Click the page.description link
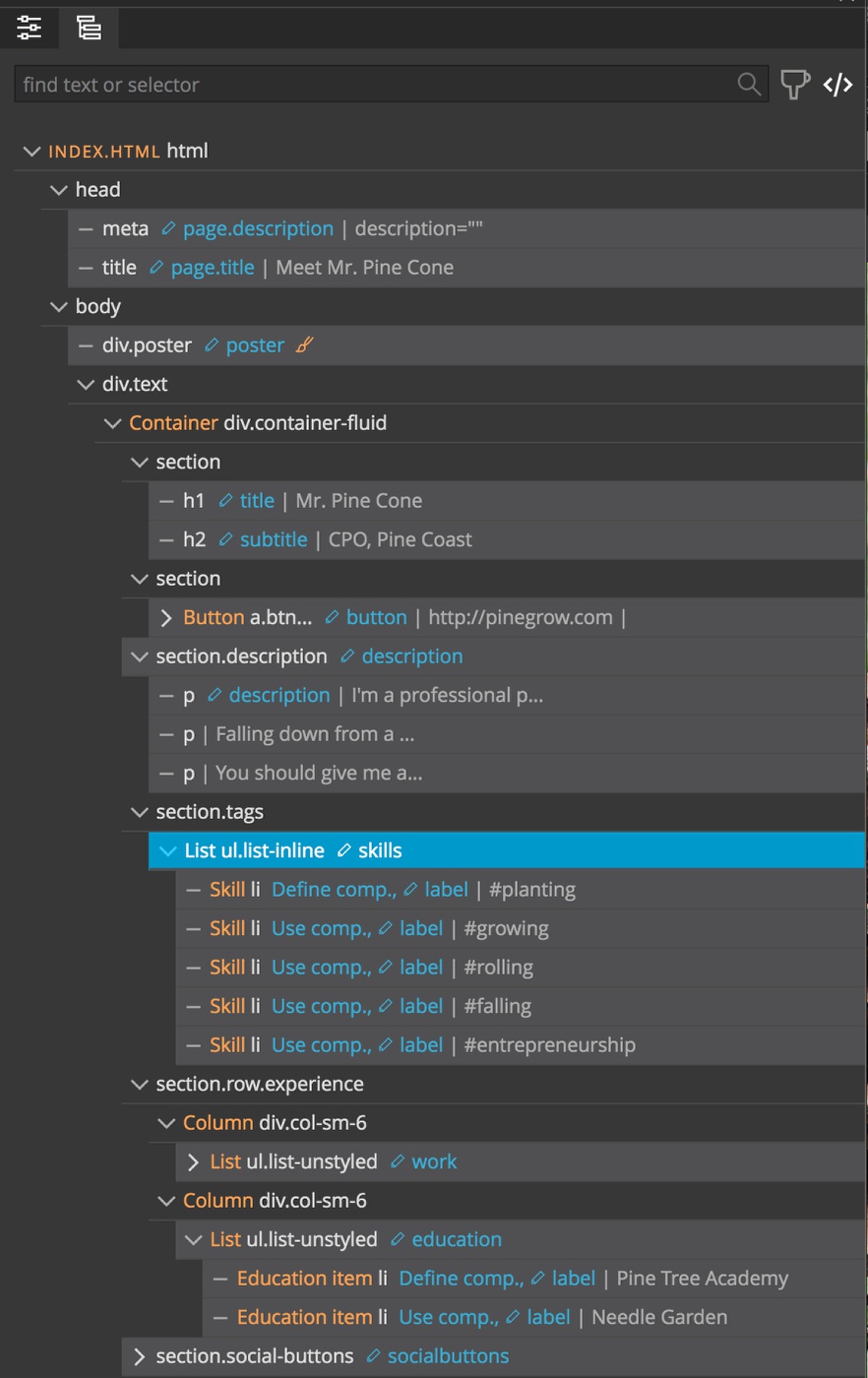868x1378 pixels. coord(258,228)
